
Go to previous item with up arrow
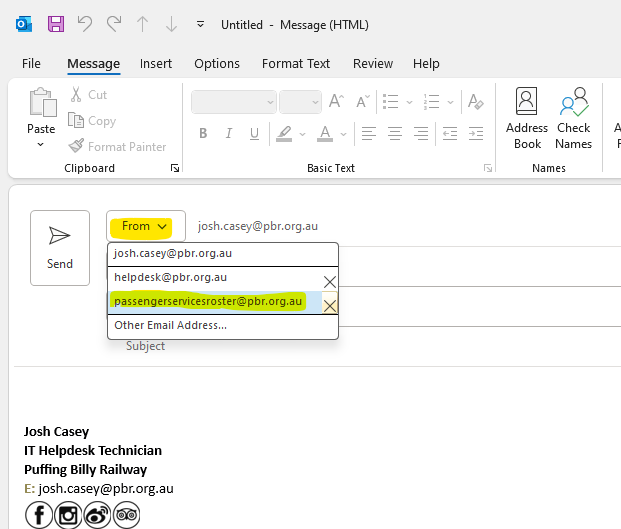pyautogui.click(x=142, y=25)
